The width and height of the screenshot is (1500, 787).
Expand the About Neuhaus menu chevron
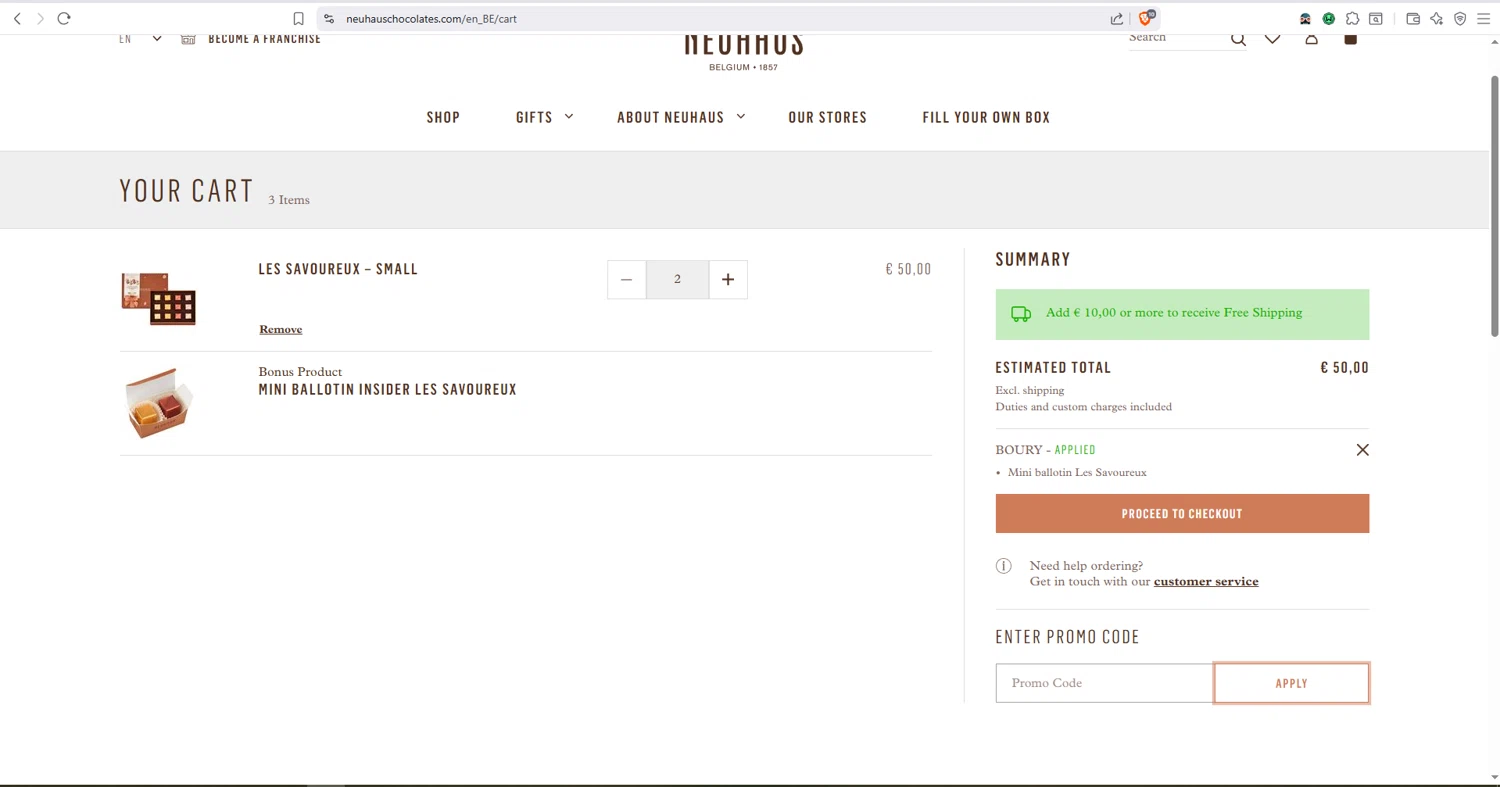[x=741, y=117]
